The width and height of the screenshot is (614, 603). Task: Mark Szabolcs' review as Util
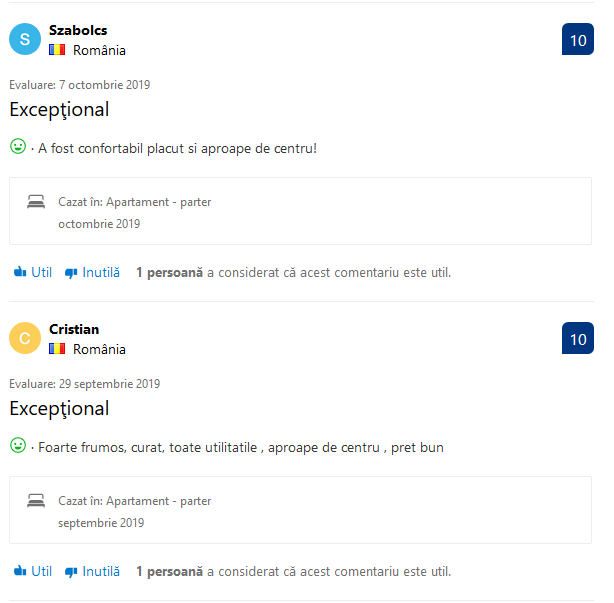(33, 272)
